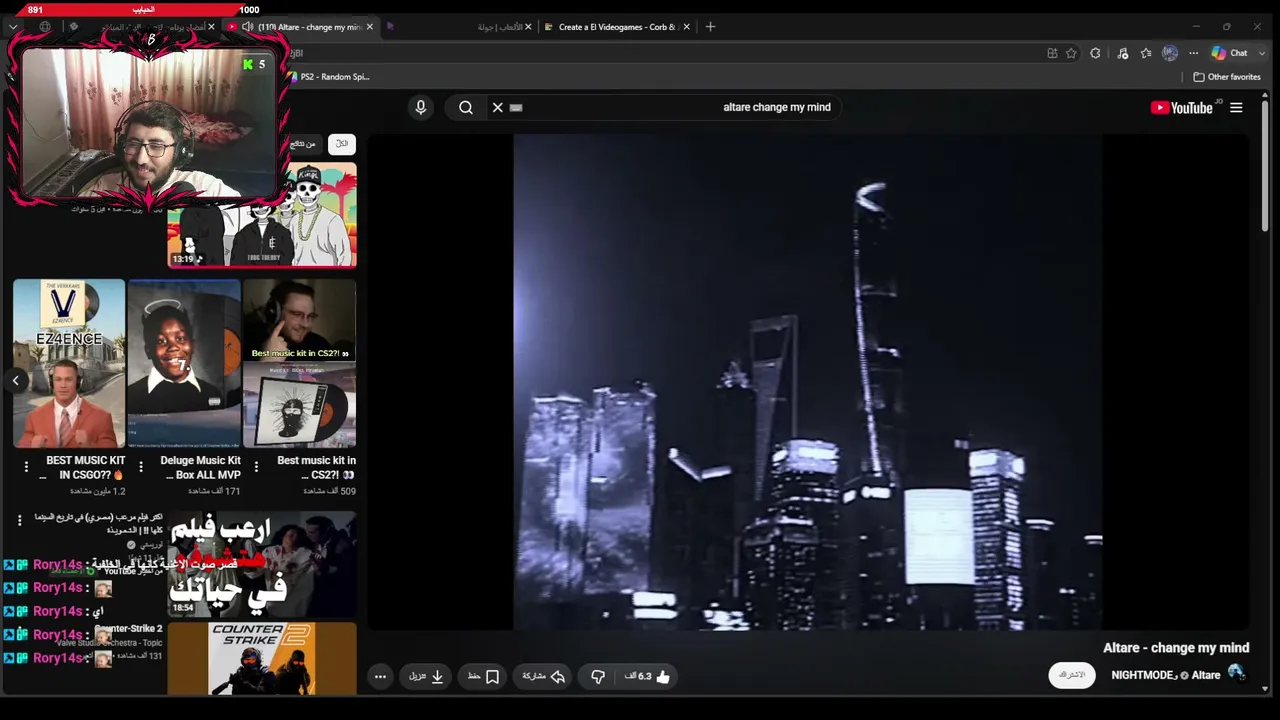
Task: Open the video's more actions menu
Action: coord(380,676)
